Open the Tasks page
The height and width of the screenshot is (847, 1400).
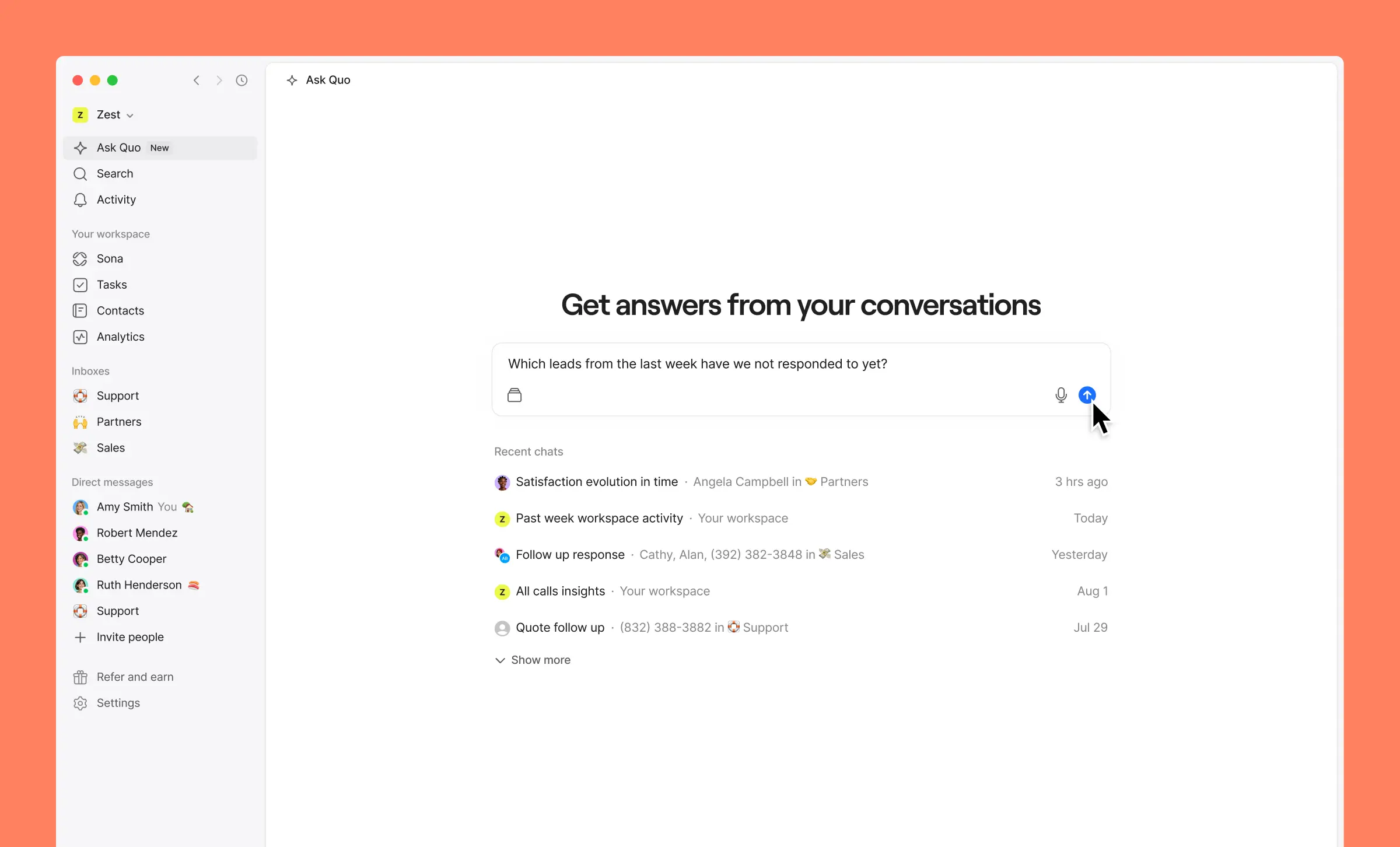point(160,285)
